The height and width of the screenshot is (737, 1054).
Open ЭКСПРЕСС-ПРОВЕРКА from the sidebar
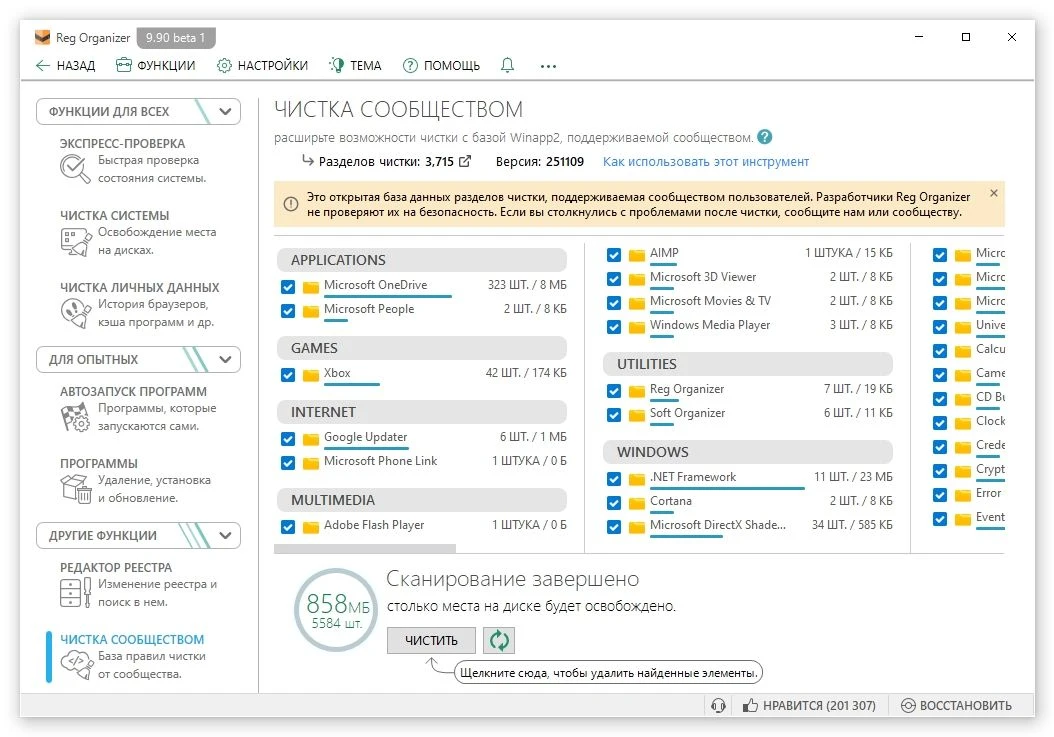(x=122, y=143)
